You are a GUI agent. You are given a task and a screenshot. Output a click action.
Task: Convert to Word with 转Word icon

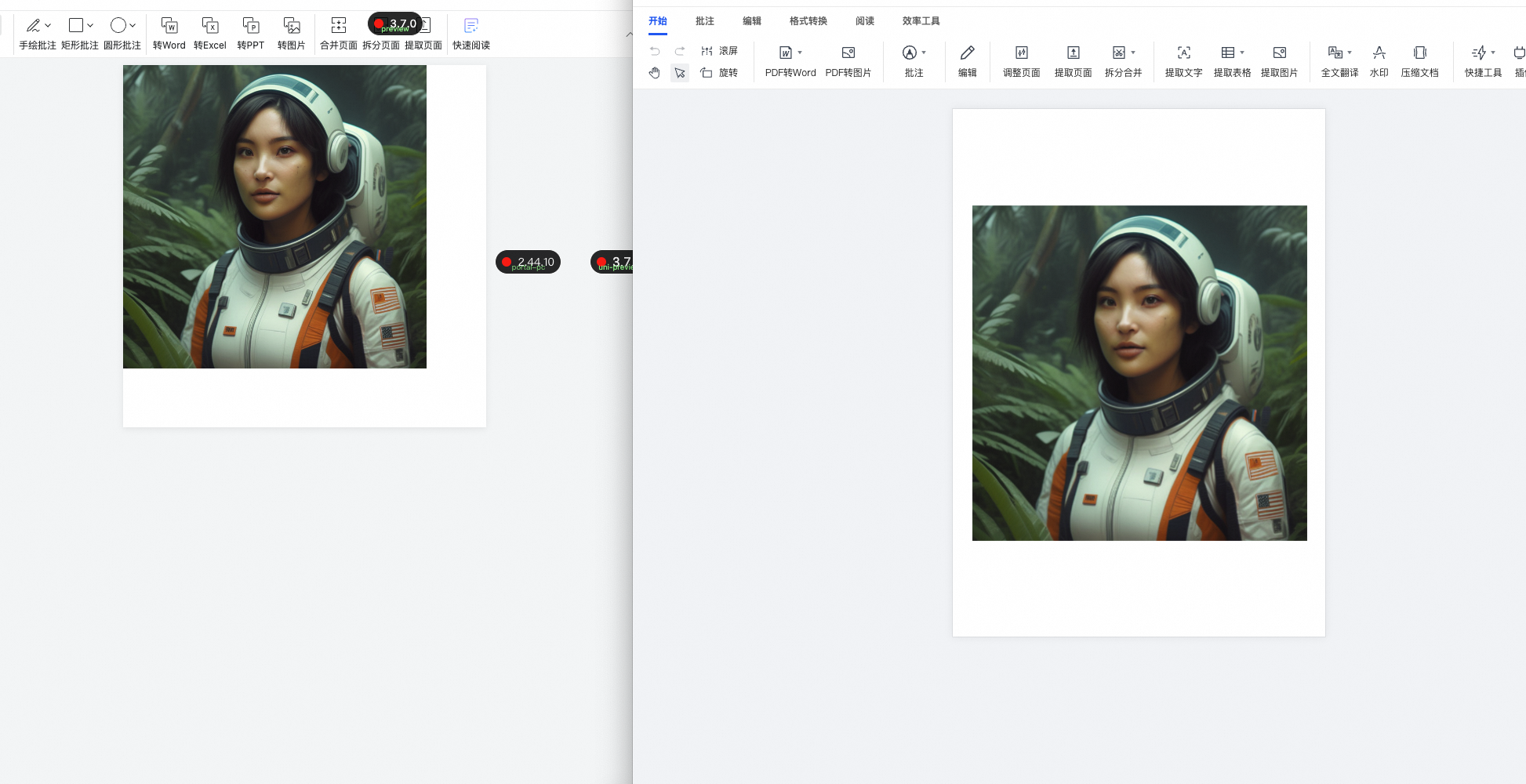coord(169,25)
